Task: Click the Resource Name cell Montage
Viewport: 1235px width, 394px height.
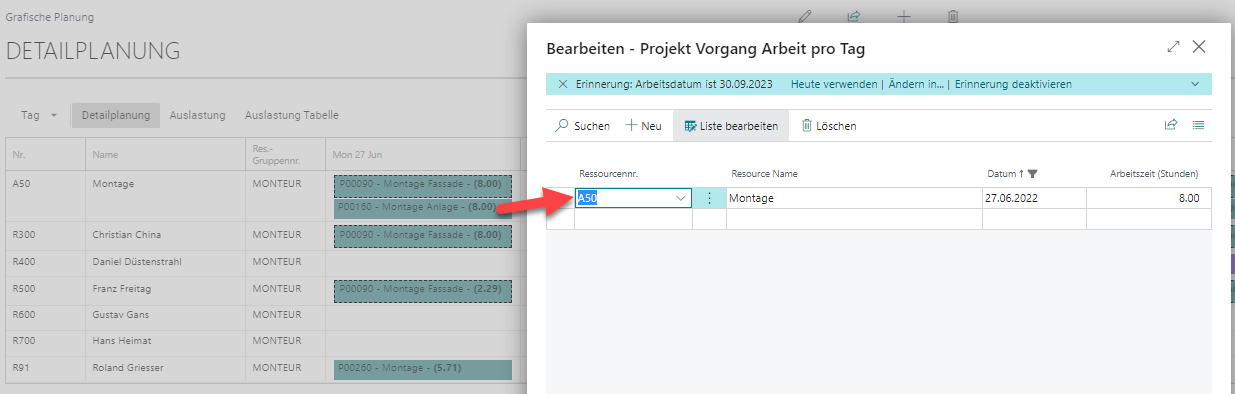Action: (854, 198)
